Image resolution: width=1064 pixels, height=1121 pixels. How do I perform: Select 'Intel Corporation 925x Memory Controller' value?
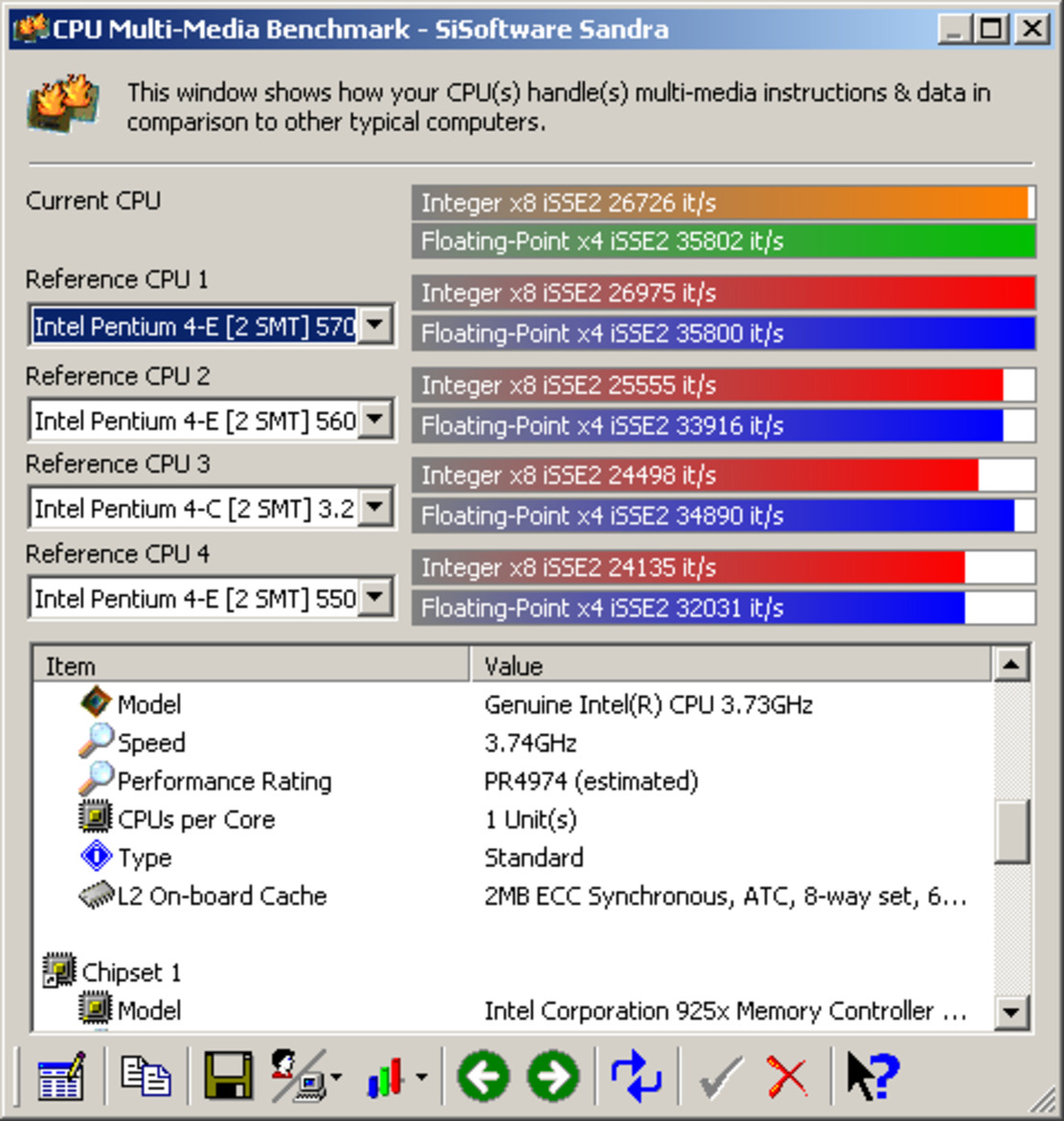pyautogui.click(x=725, y=1010)
